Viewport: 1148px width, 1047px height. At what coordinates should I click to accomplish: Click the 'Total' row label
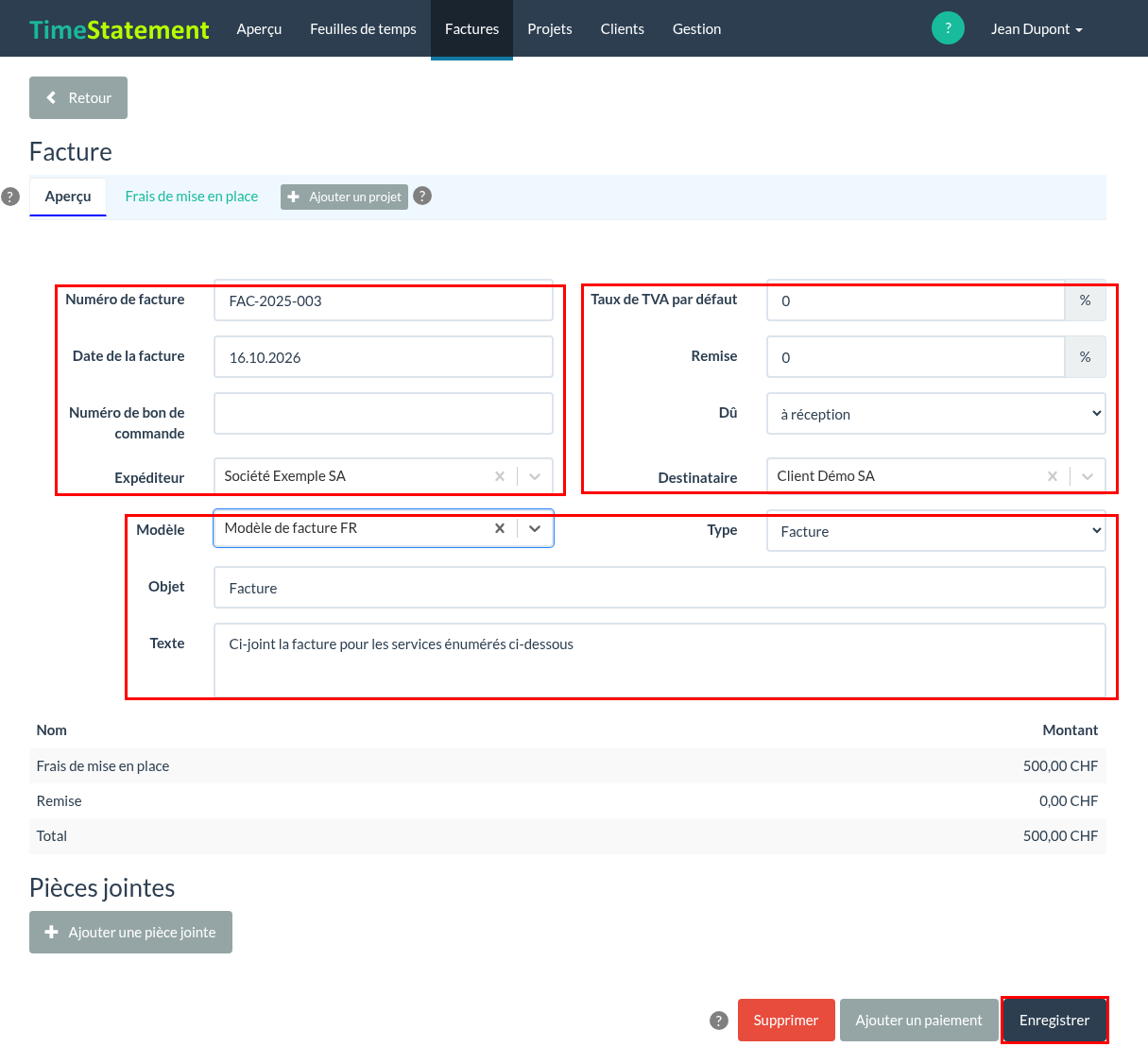(x=52, y=836)
